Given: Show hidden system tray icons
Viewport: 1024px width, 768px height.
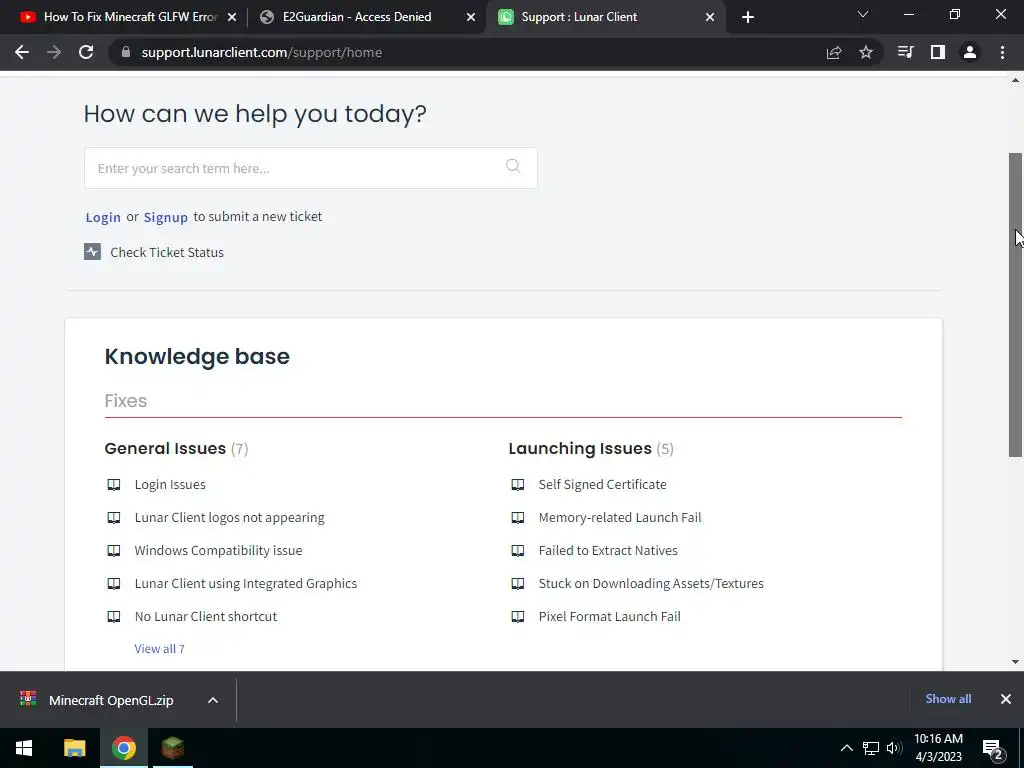Looking at the screenshot, I should (x=846, y=748).
